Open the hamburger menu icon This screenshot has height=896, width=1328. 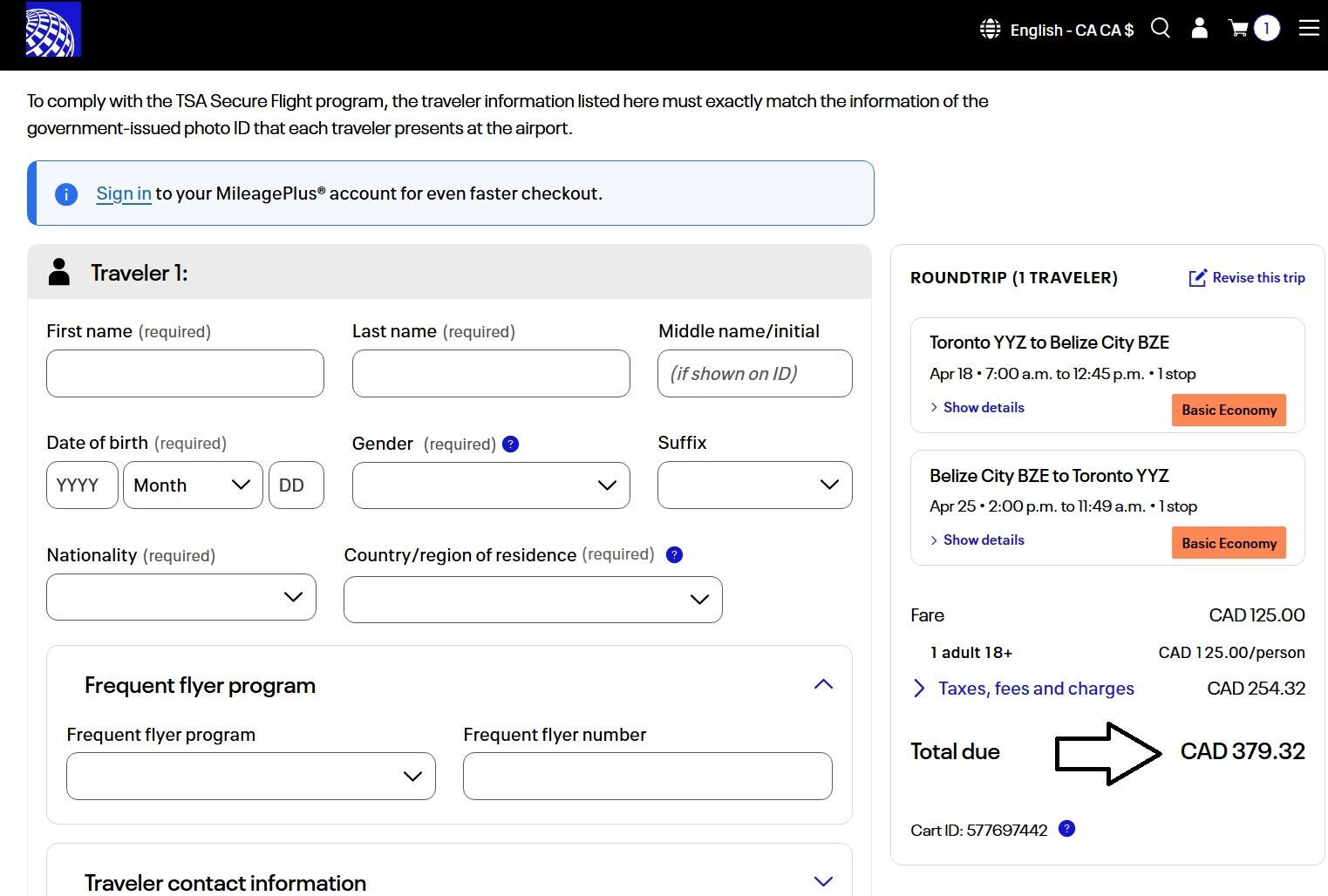pos(1308,29)
